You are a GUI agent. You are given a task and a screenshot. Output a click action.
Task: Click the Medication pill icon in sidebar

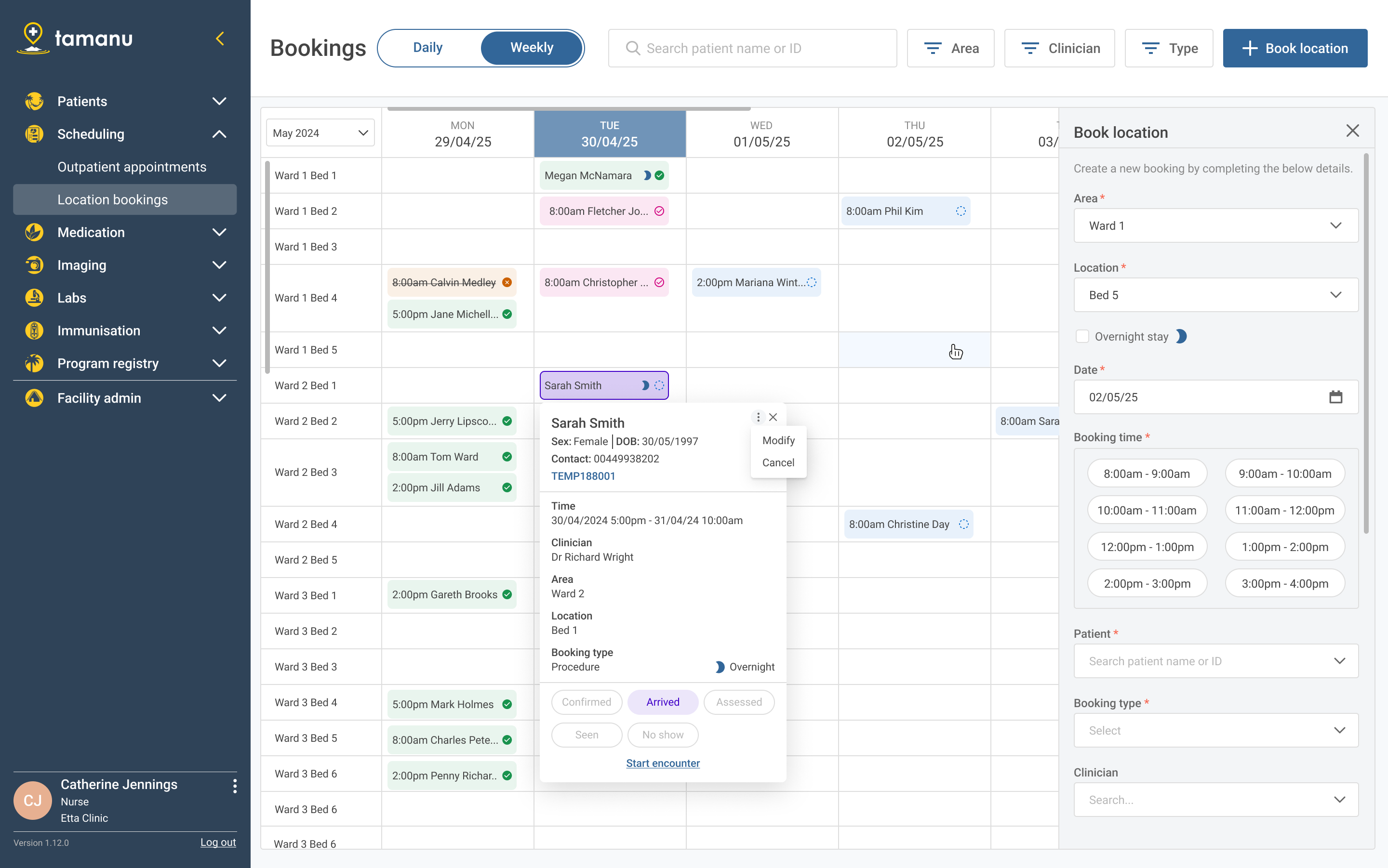coord(34,232)
